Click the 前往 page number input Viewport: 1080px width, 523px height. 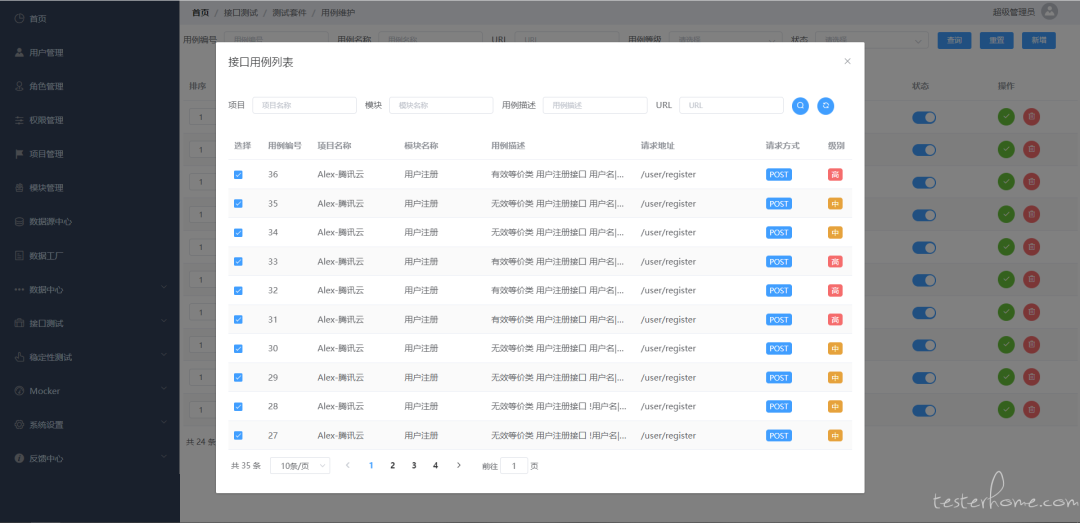514,466
